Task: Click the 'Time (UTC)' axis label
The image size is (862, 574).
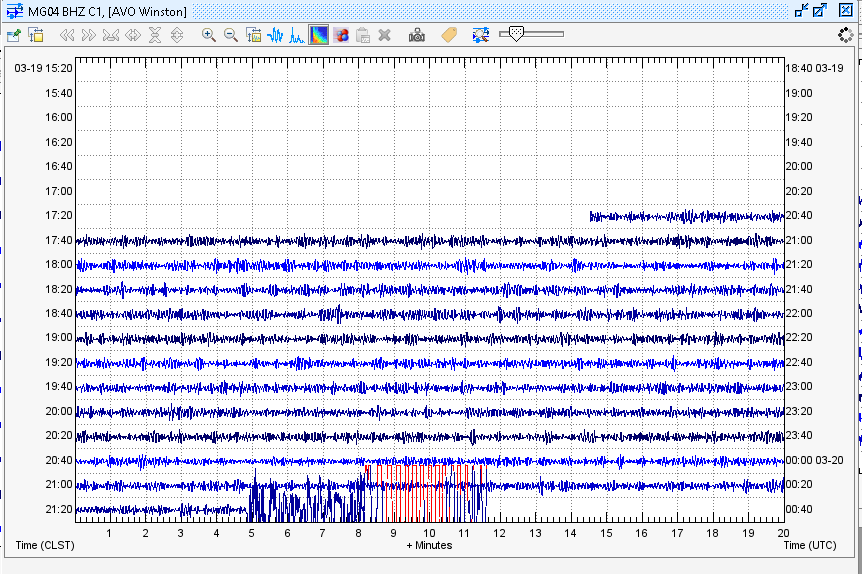Action: (x=810, y=545)
